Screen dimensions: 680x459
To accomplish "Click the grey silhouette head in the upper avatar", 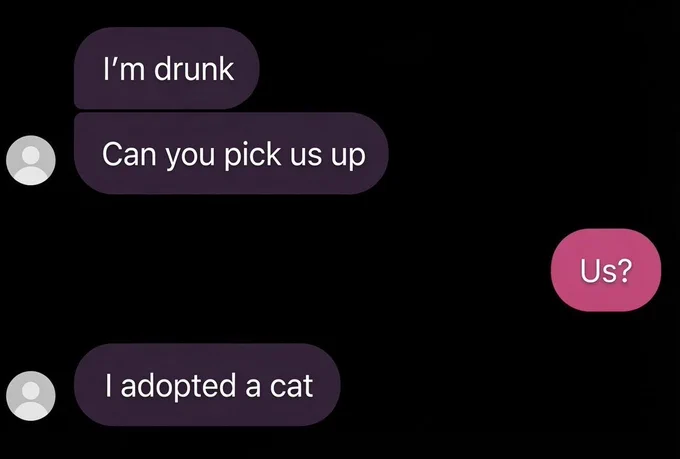I will click(31, 155).
